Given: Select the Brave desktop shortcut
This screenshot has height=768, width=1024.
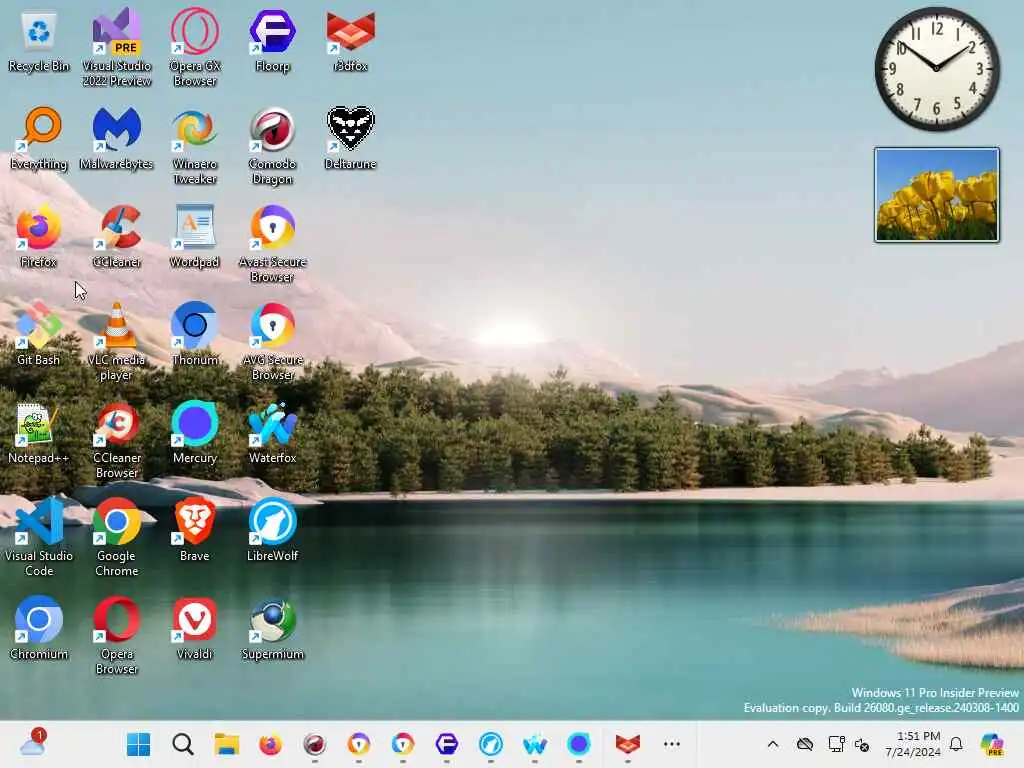Looking at the screenshot, I should coord(195,530).
